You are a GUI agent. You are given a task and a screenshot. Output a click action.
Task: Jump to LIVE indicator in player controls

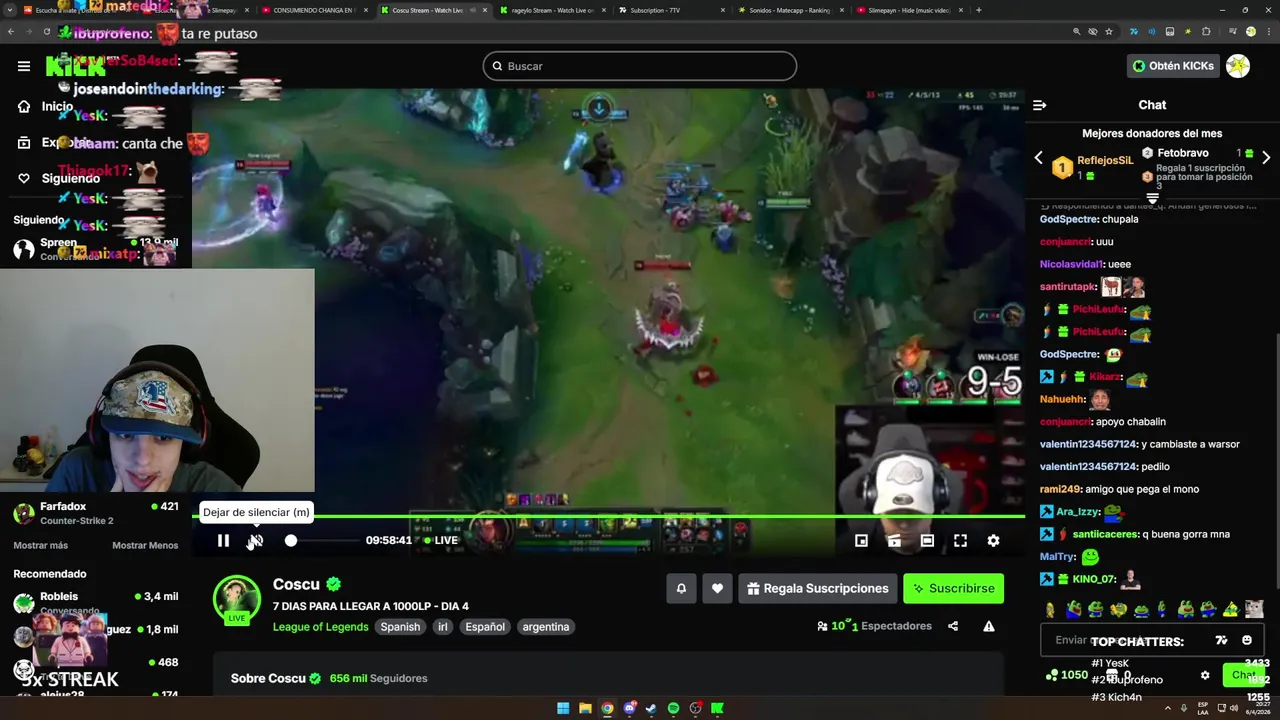[441, 540]
